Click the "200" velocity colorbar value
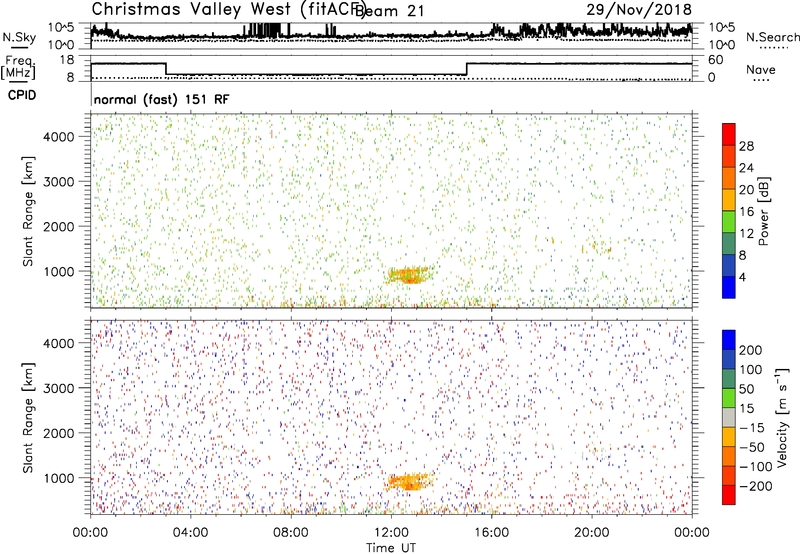This screenshot has width=800, height=554. (x=751, y=350)
